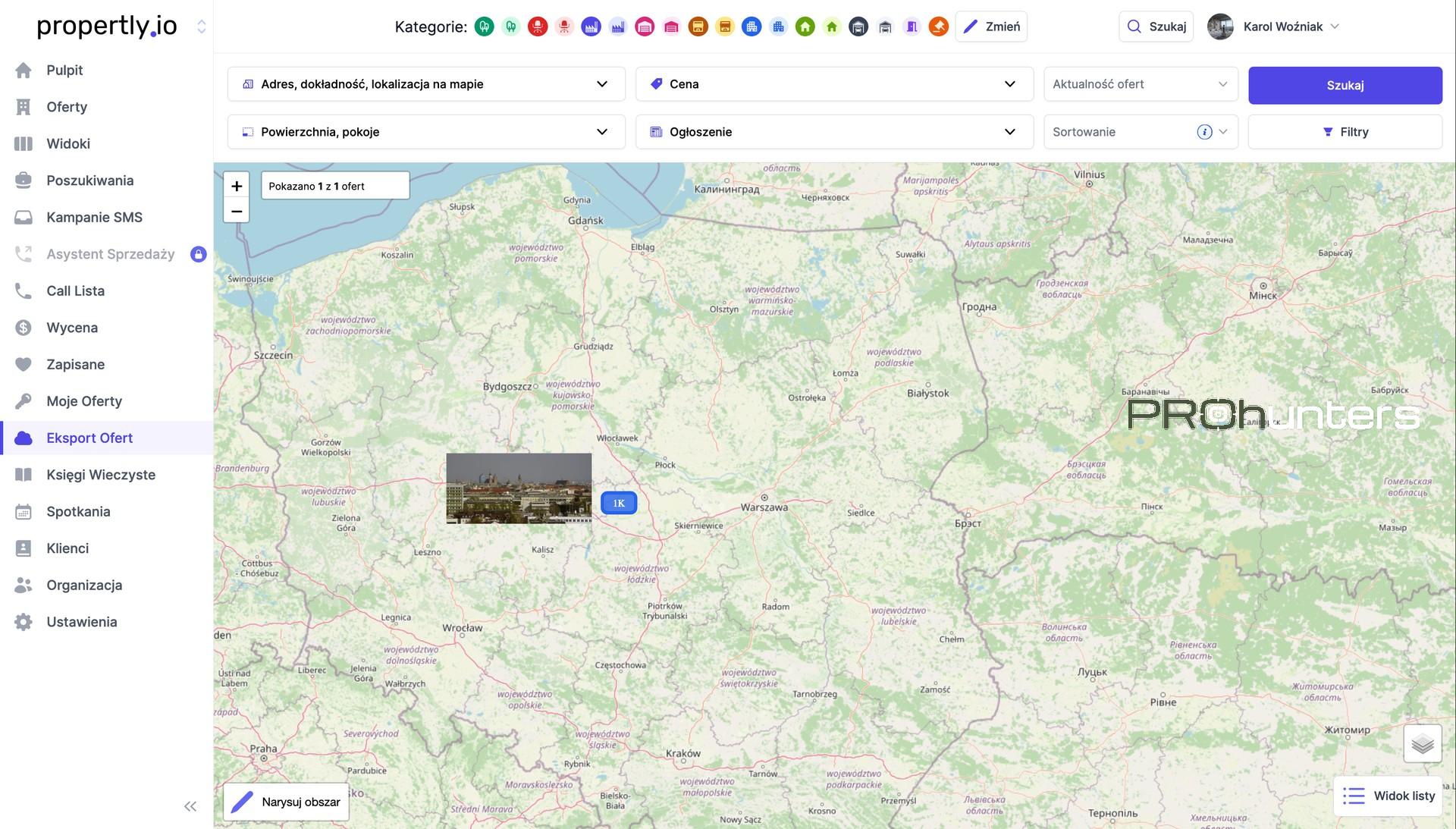Collapse the sidebar with double chevron
Screen dimensions: 1456x829
(190, 806)
